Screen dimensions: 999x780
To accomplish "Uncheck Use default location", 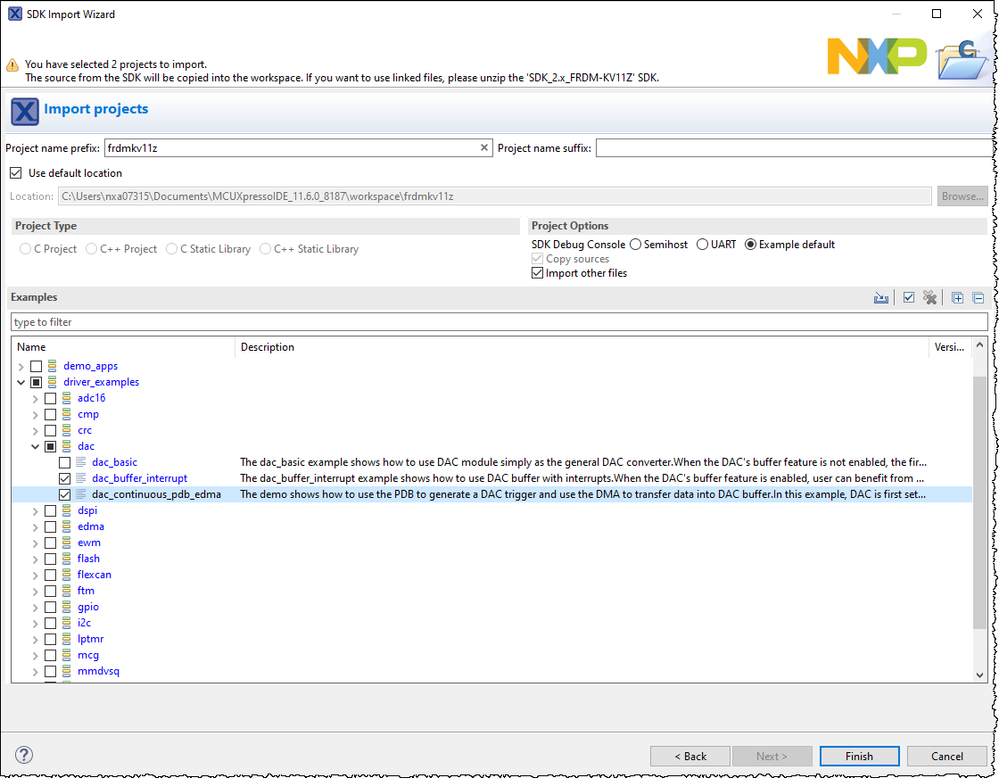I will click(16, 173).
